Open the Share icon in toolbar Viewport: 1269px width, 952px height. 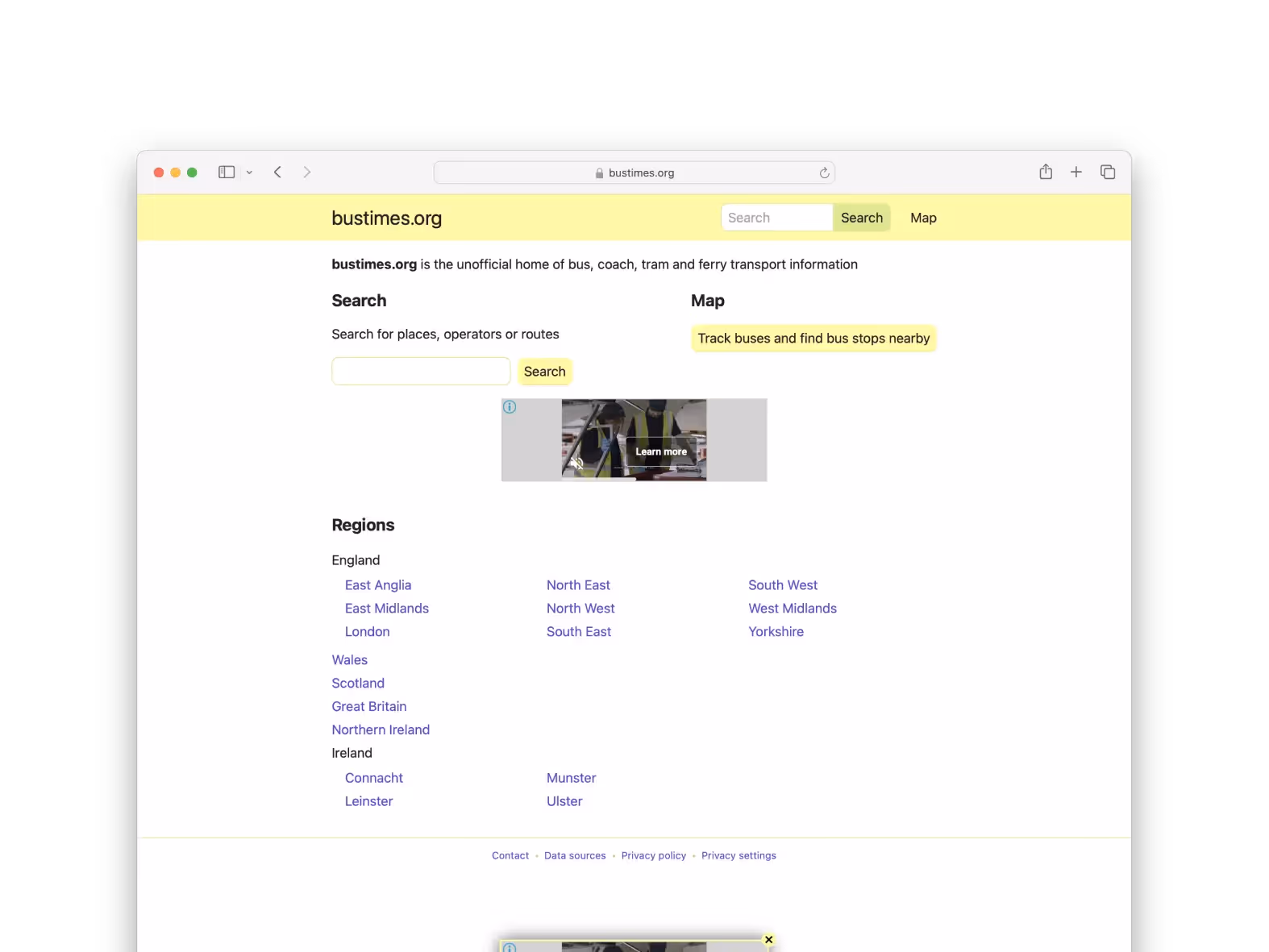[x=1046, y=172]
